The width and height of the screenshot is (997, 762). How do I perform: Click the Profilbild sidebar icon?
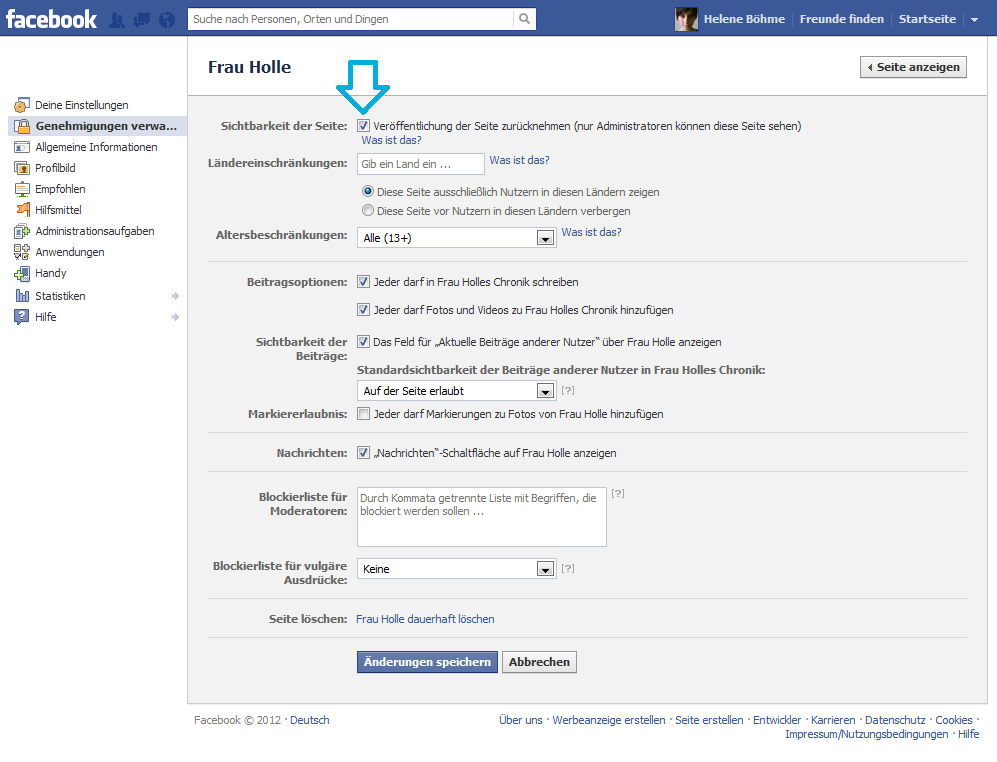(22, 168)
